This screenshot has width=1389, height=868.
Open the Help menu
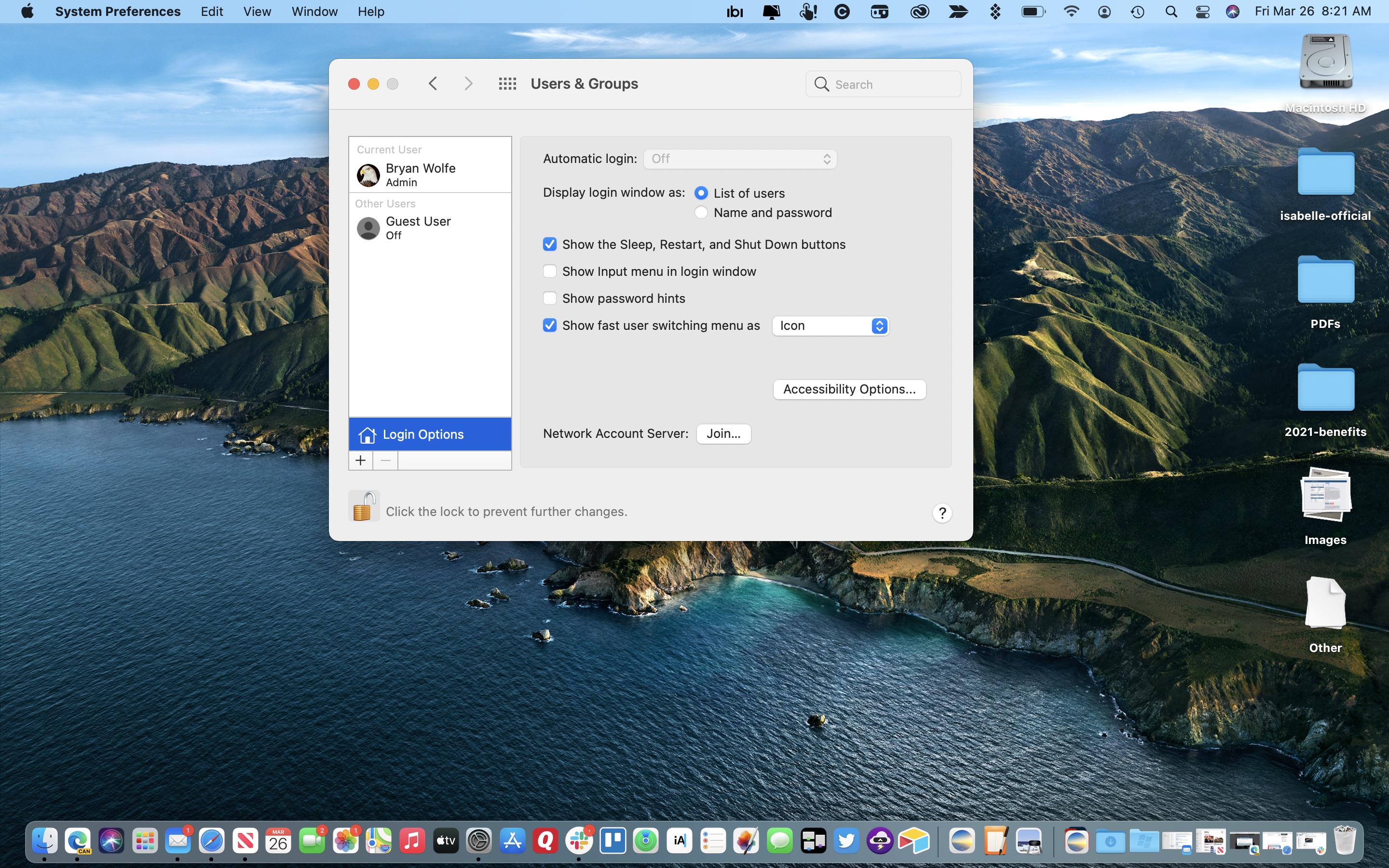pos(371,12)
